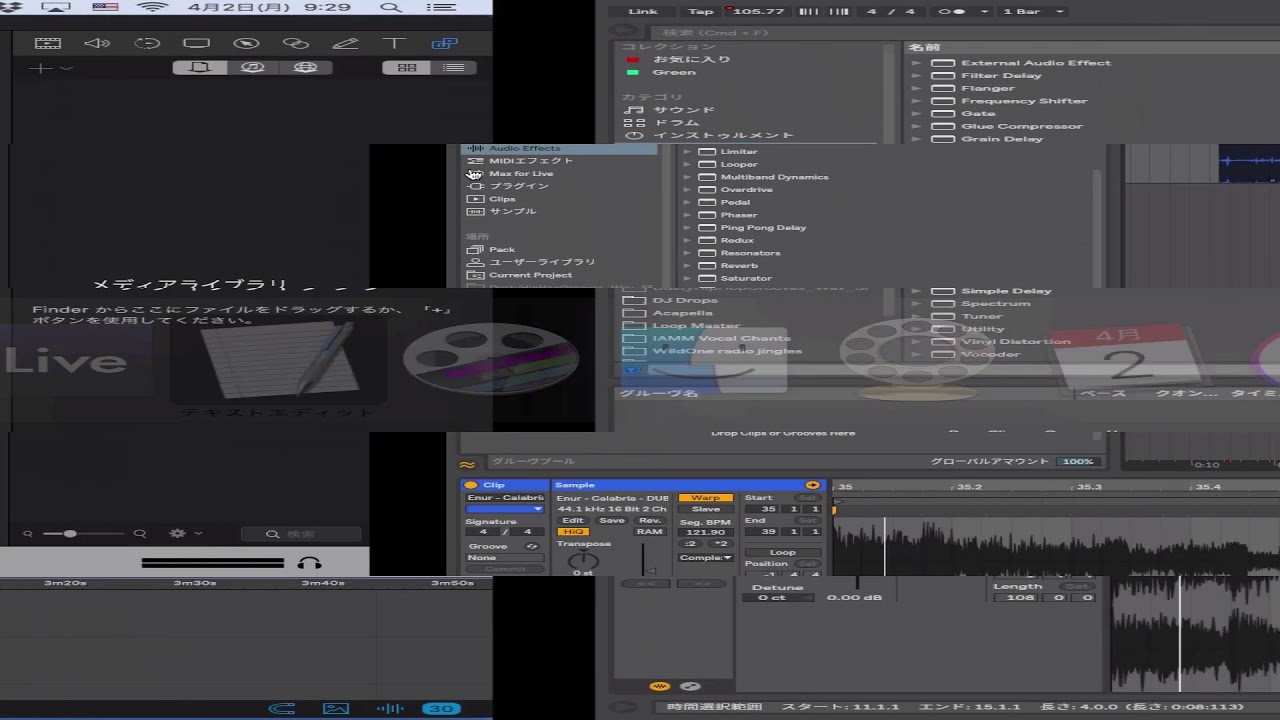This screenshot has height=720, width=1280.
Task: Expand the Ping Pong Delay device
Action: [x=686, y=227]
